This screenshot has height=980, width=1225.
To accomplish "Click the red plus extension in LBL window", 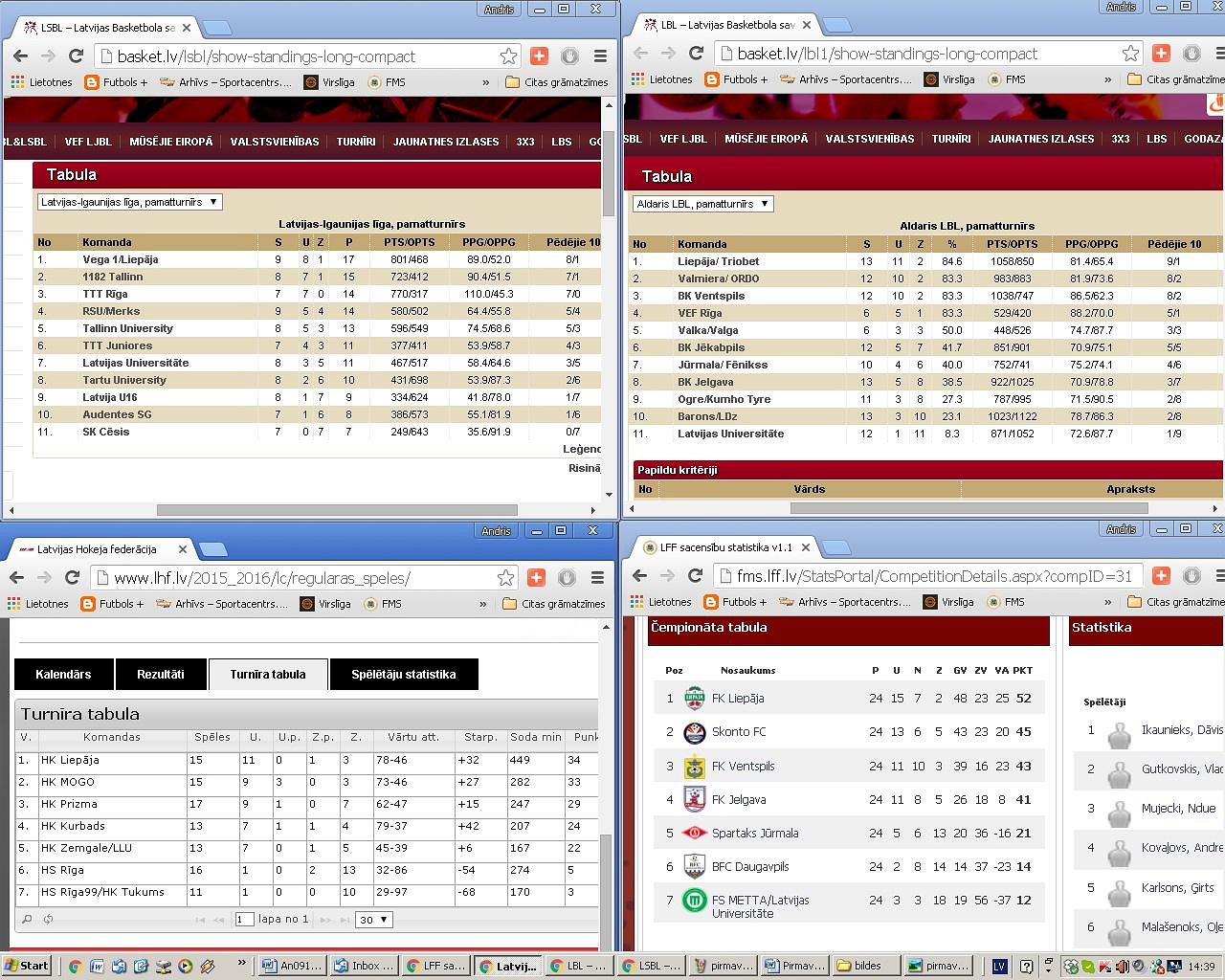I will click(x=1161, y=54).
